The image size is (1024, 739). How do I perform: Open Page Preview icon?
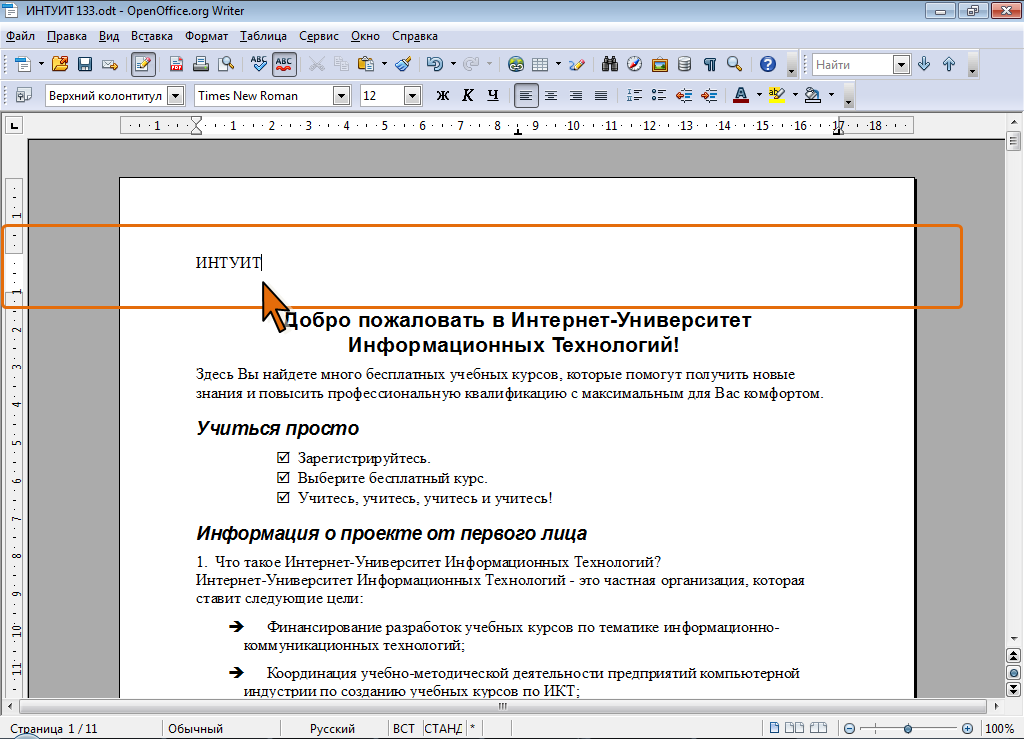[226, 64]
